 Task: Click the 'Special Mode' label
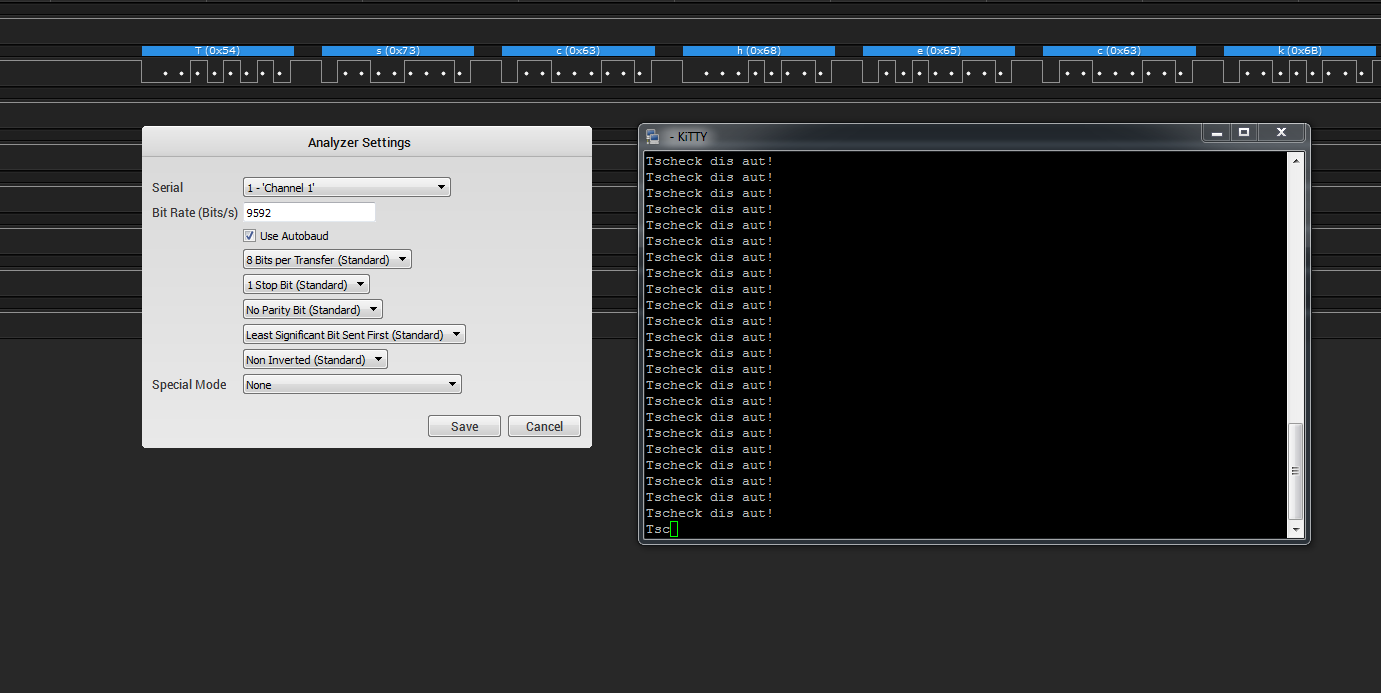pos(189,385)
